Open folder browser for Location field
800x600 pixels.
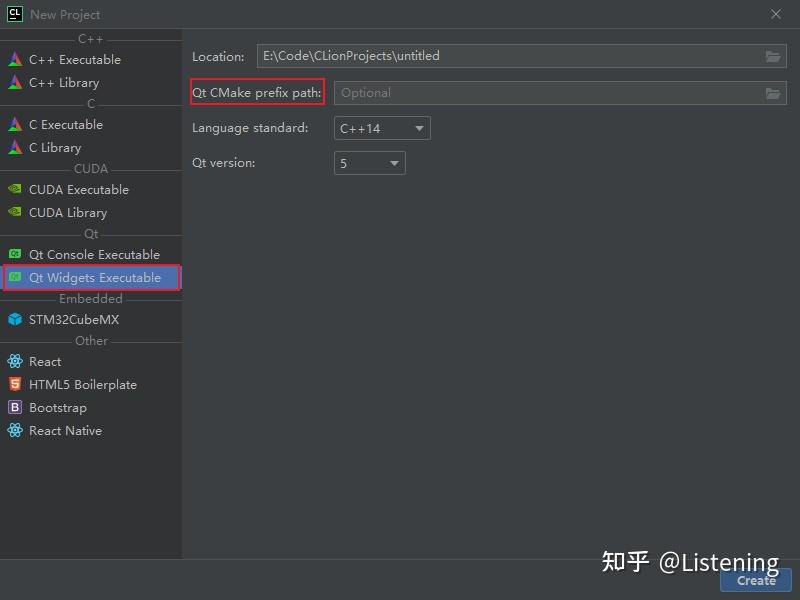pyautogui.click(x=772, y=56)
